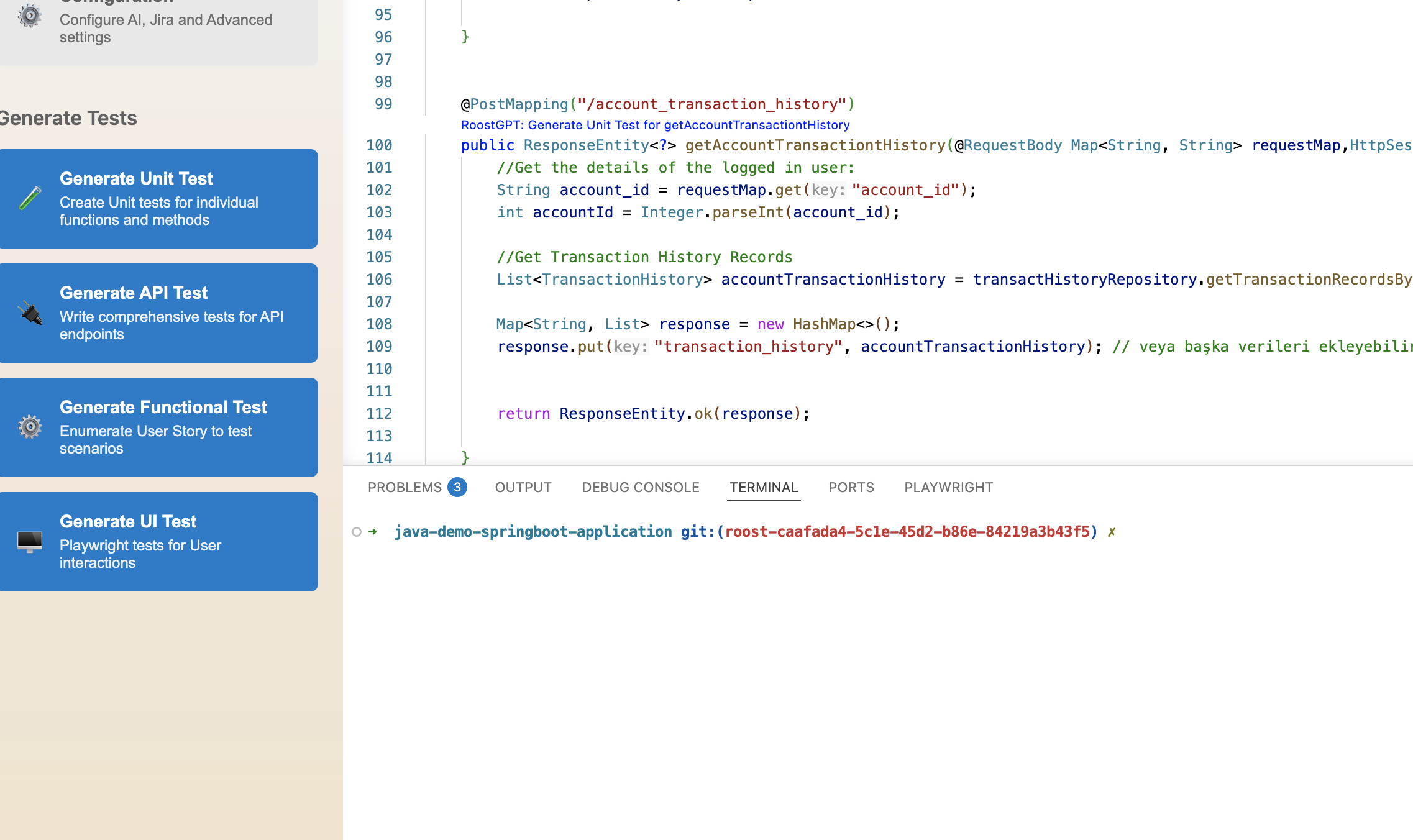The image size is (1413, 840).
Task: Click the Generate API Test button
Action: click(159, 313)
